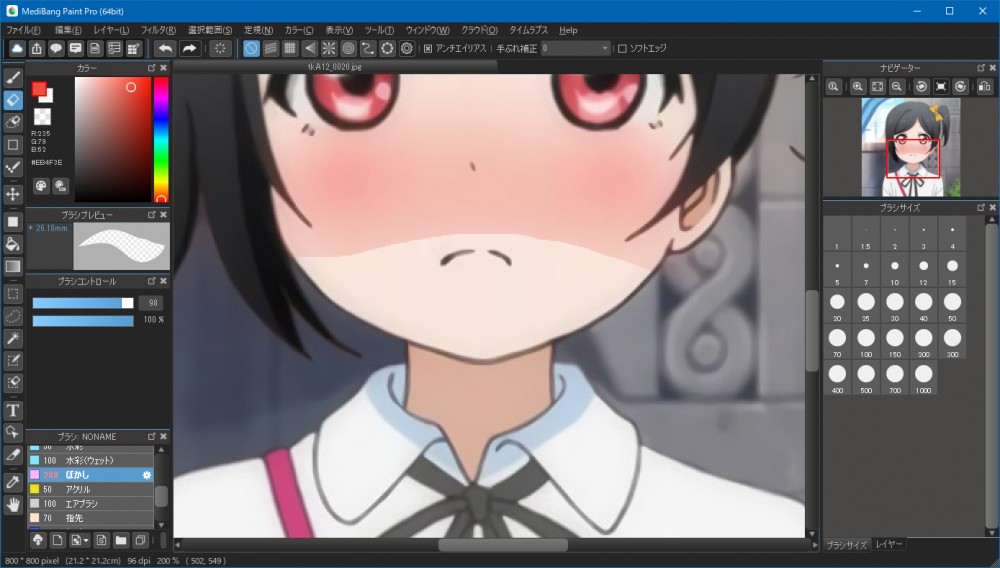The height and width of the screenshot is (568, 1000).
Task: Enable concentric circle snap
Action: click(348, 48)
